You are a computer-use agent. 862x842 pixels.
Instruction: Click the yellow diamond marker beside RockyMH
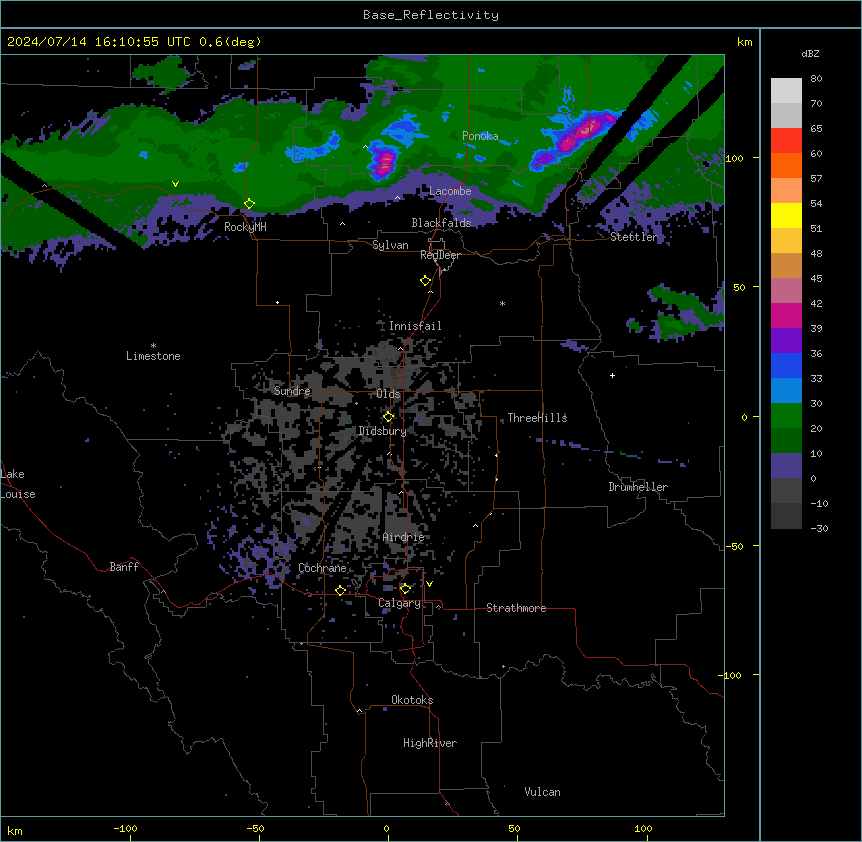click(249, 204)
